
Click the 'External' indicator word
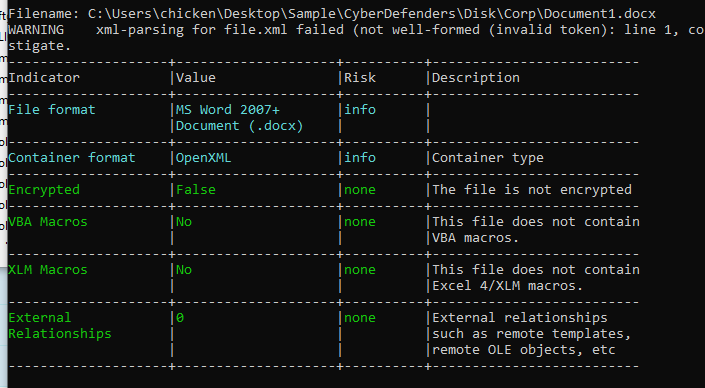click(40, 318)
